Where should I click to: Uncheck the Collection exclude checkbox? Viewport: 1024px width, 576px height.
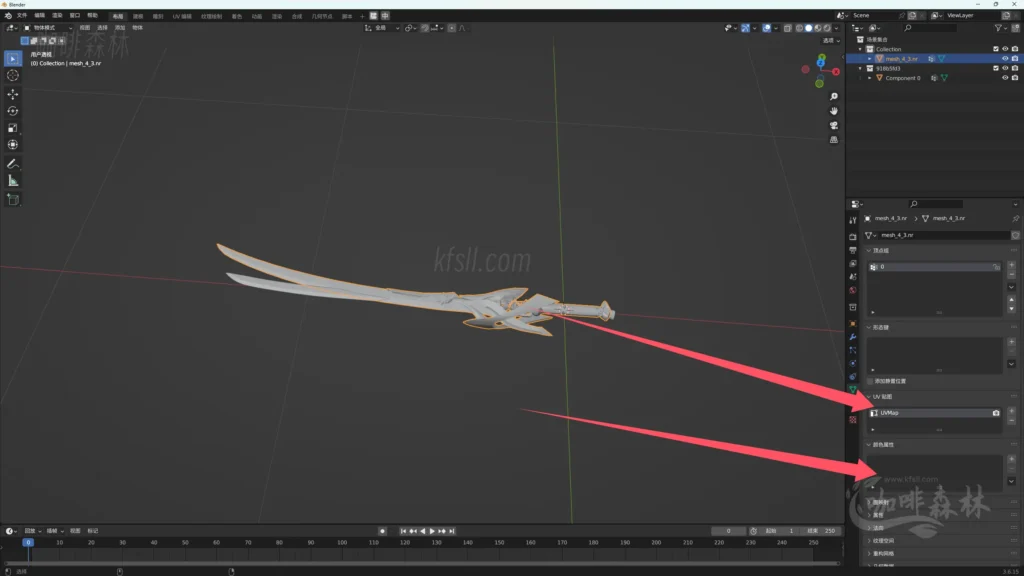(x=995, y=49)
